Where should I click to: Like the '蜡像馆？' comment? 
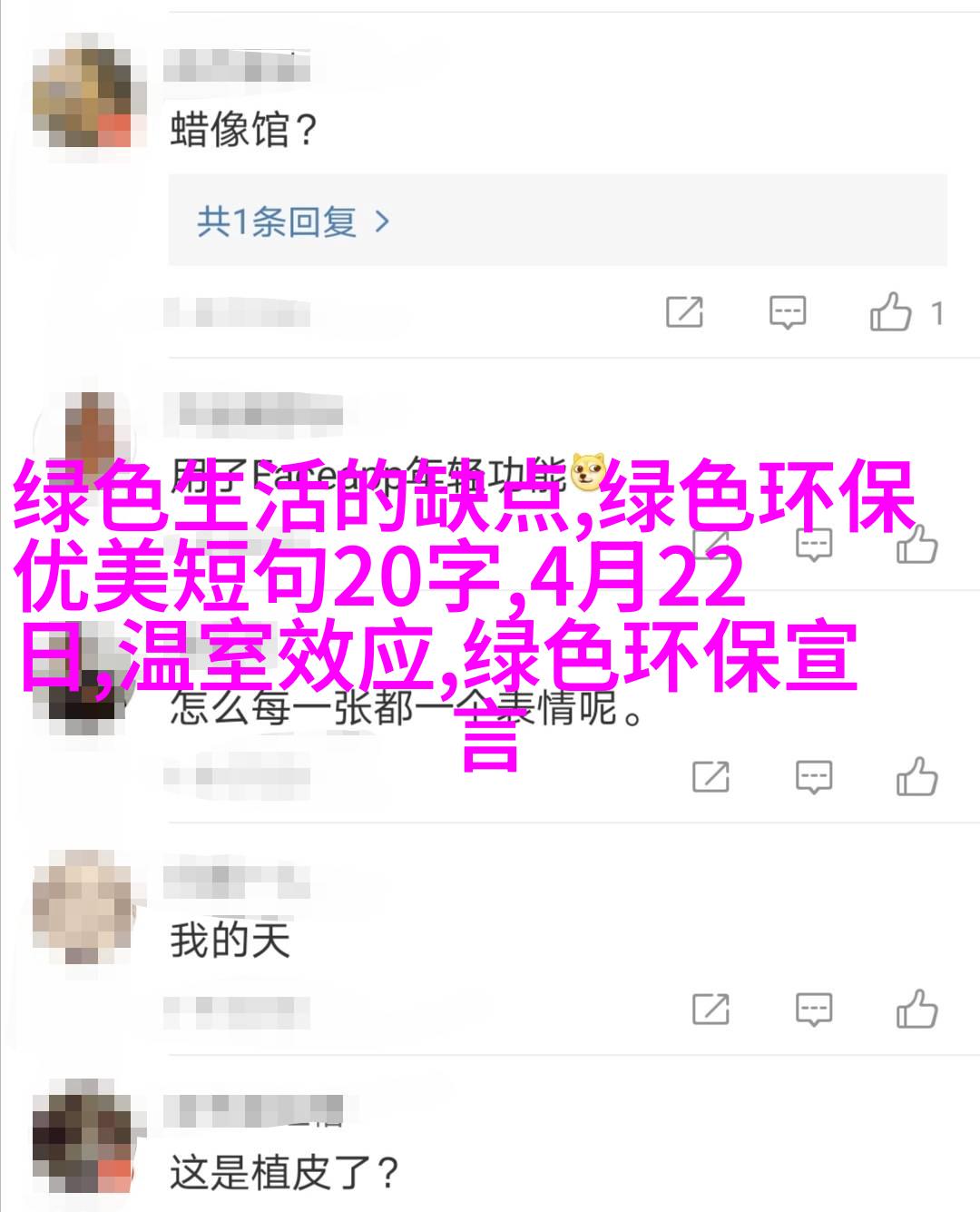890,311
